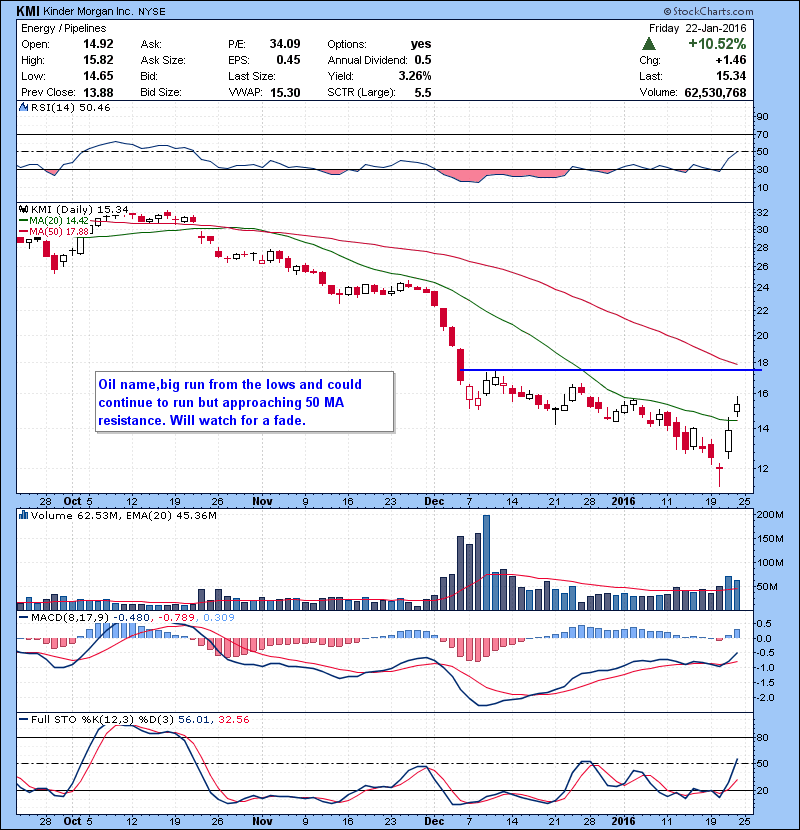Click the +10.52% percent change value

pos(717,44)
